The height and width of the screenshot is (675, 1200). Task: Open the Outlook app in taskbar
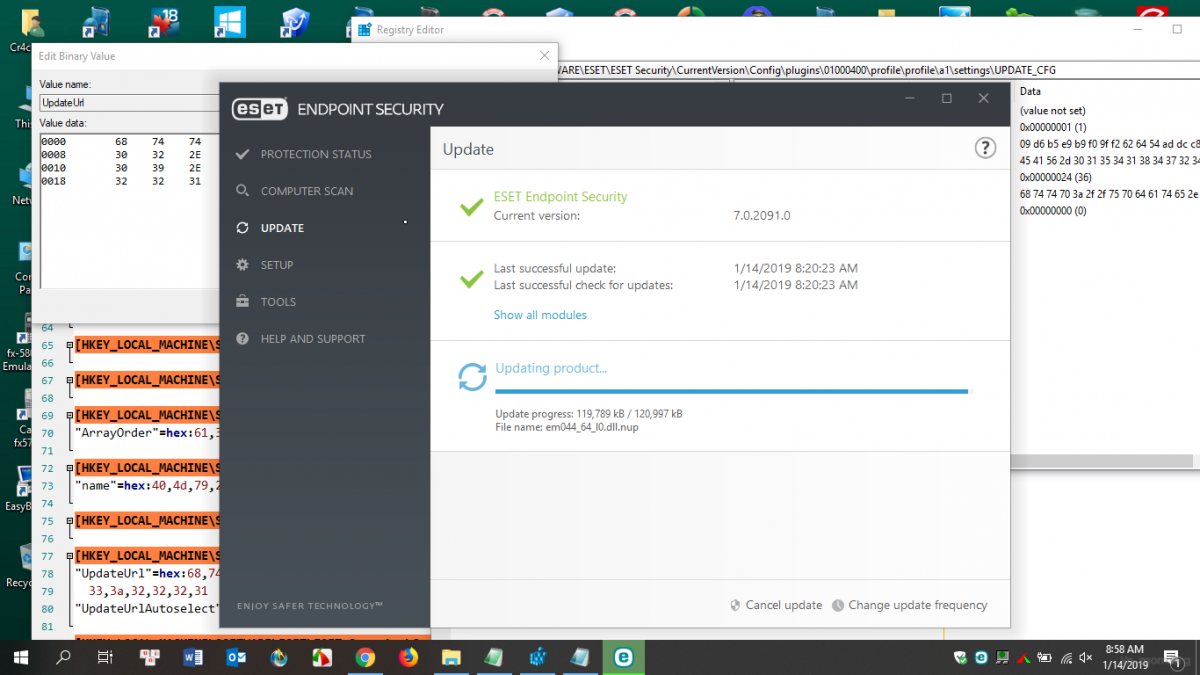coord(236,657)
